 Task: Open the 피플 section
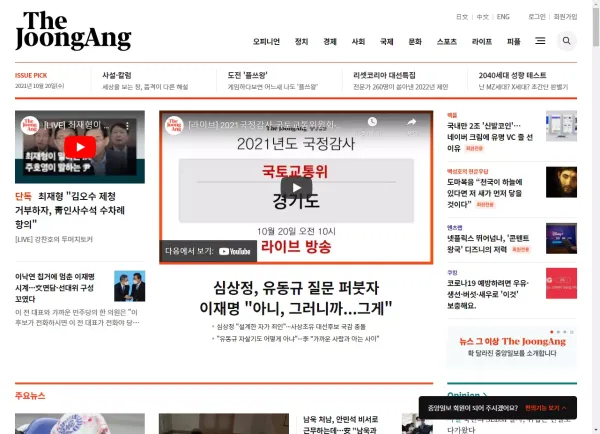tap(514, 41)
